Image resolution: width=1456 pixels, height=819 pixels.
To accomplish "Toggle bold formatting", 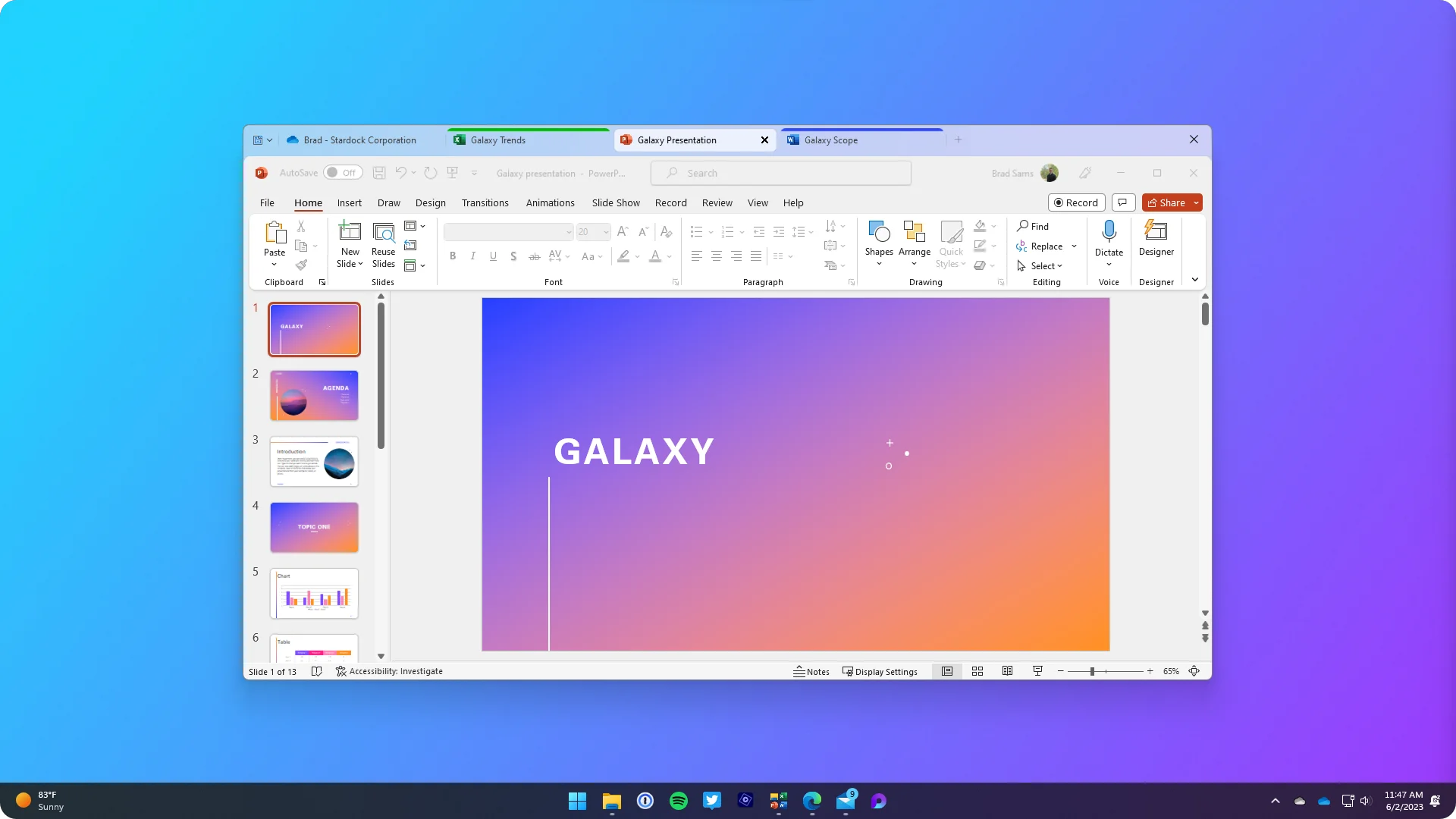I will pyautogui.click(x=453, y=256).
